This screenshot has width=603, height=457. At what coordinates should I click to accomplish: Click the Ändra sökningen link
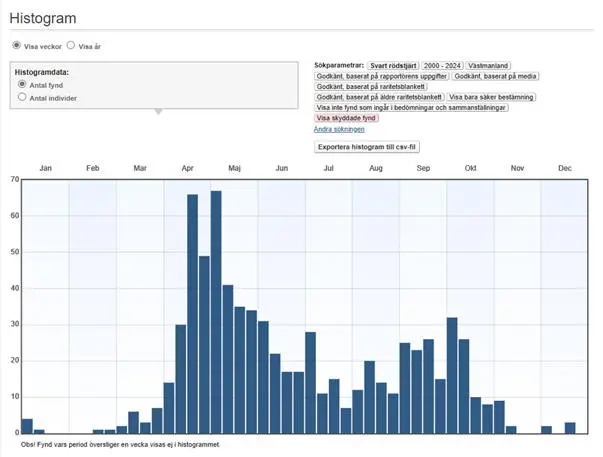pyautogui.click(x=339, y=129)
